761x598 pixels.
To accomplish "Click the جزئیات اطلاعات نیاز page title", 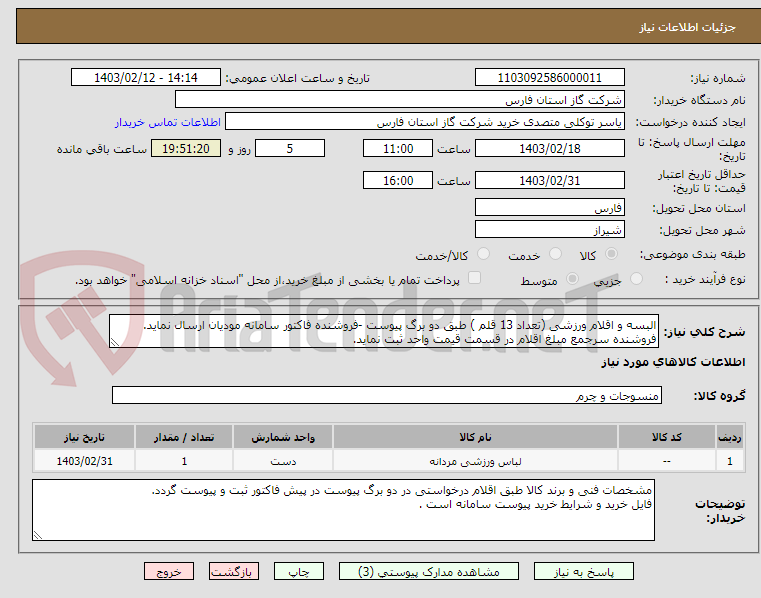I will (687, 27).
